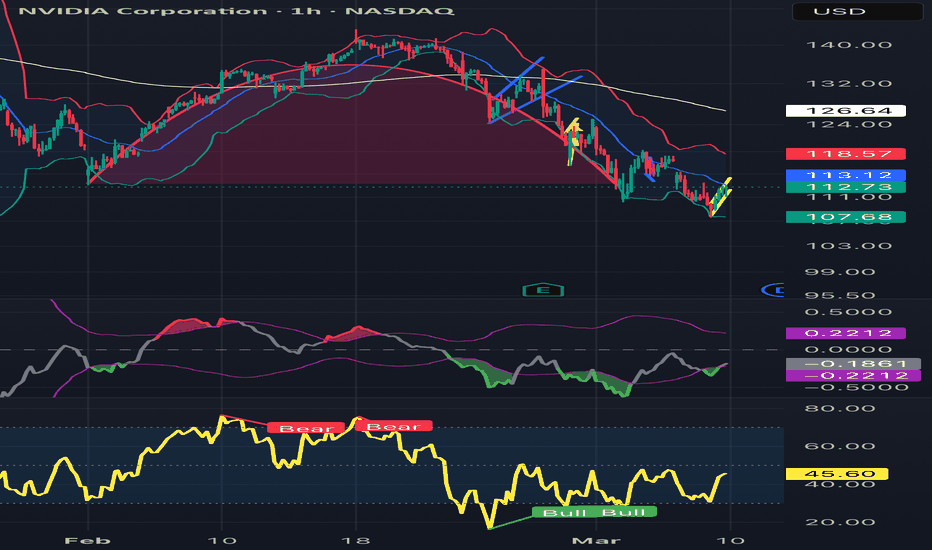Click the blue 113.12 price label

point(845,175)
